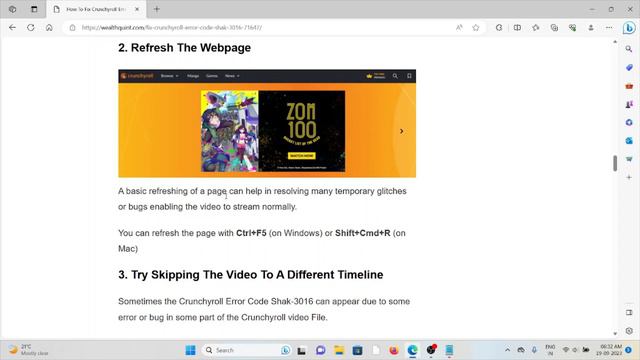The image size is (640, 360).
Task: Click the 'Shift+Cmd+R' bold text
Action: tap(362, 233)
